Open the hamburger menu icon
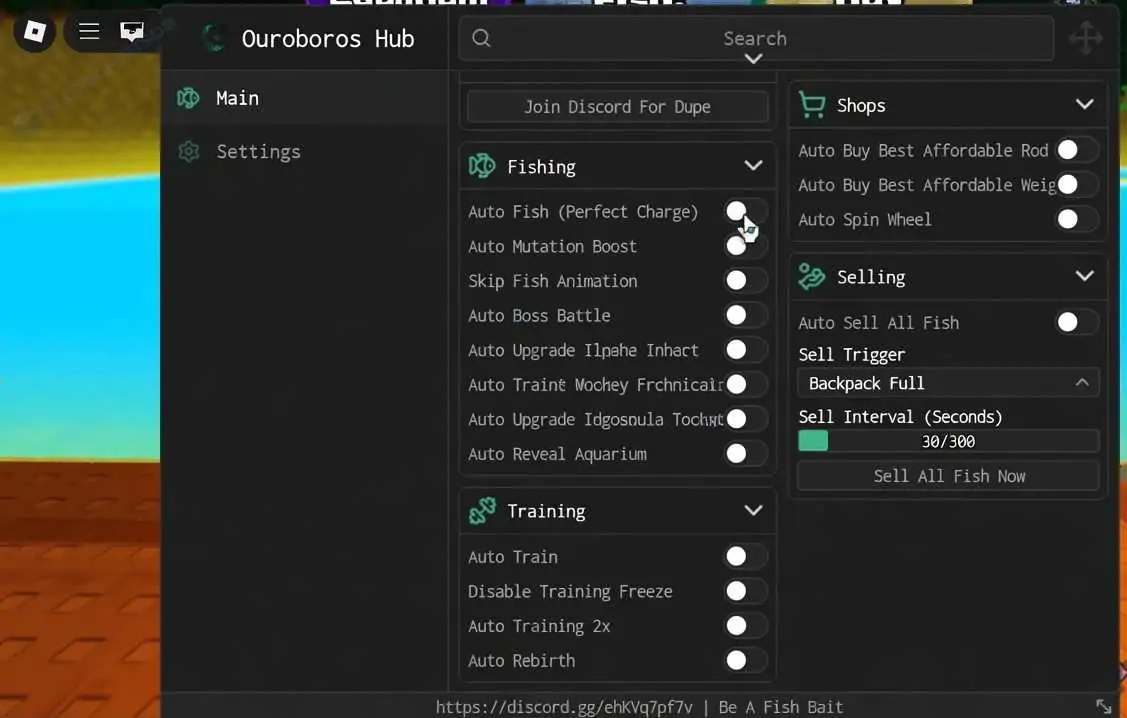This screenshot has height=718, width=1127. (x=89, y=31)
